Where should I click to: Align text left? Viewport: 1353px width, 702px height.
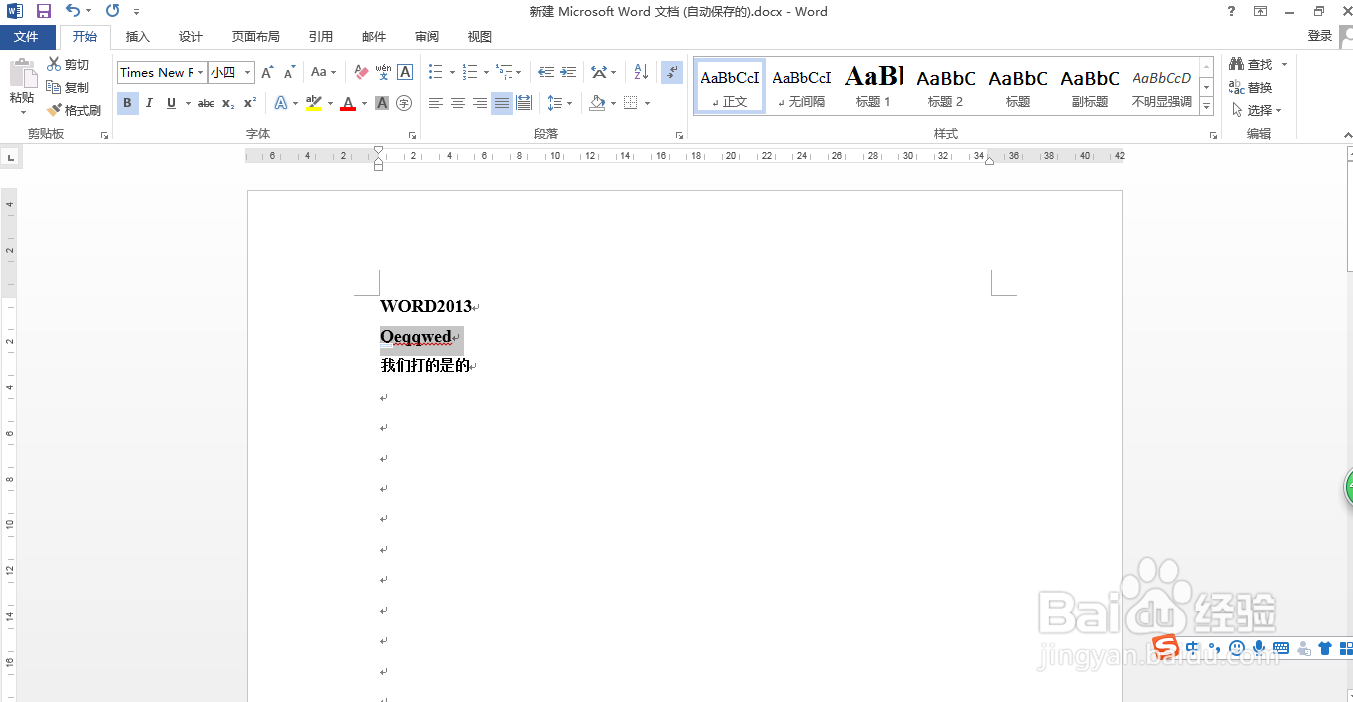click(x=436, y=103)
